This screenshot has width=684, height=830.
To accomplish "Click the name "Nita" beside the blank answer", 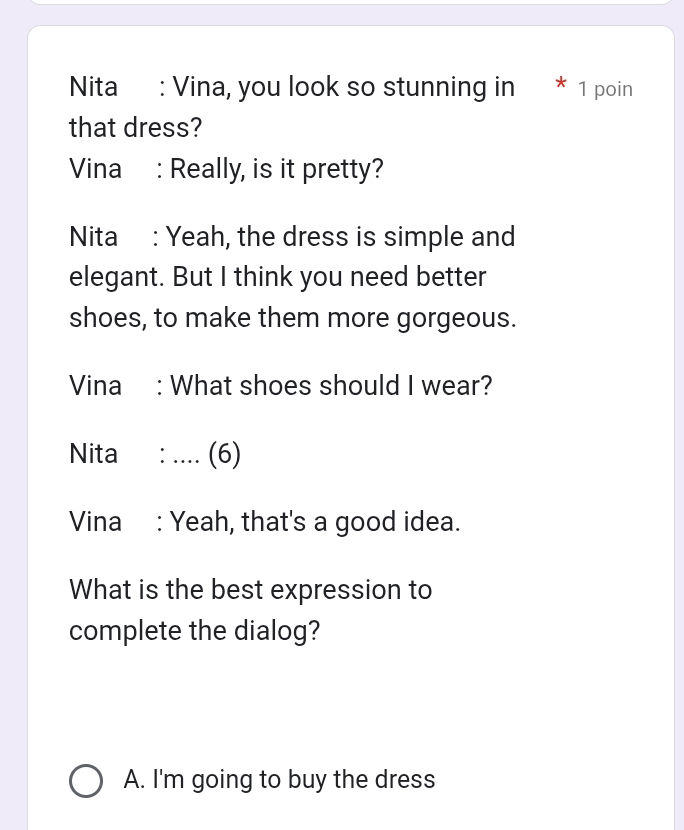I will (x=93, y=454).
